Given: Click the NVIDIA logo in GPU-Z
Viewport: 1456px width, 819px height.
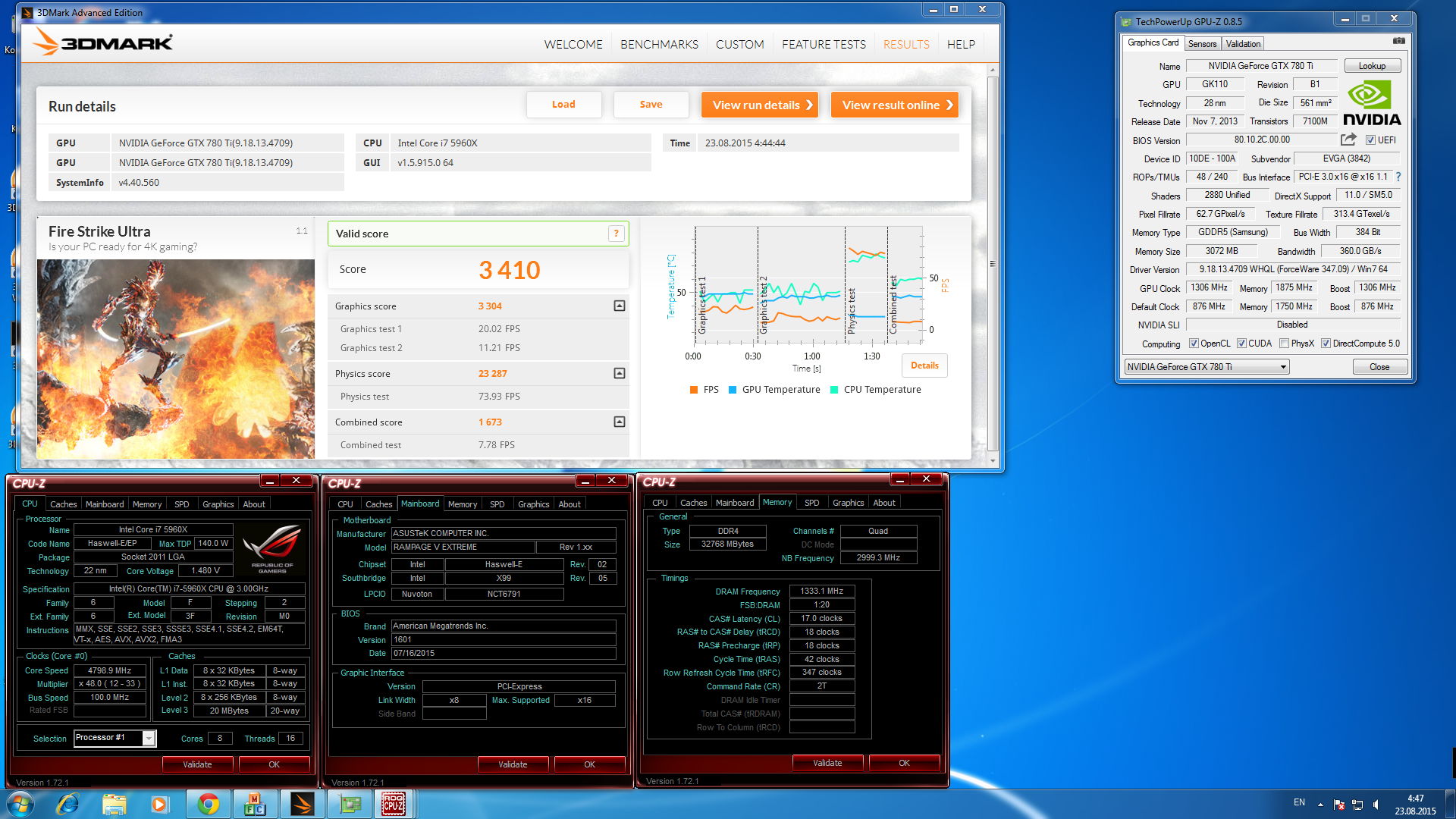Looking at the screenshot, I should tap(1372, 103).
